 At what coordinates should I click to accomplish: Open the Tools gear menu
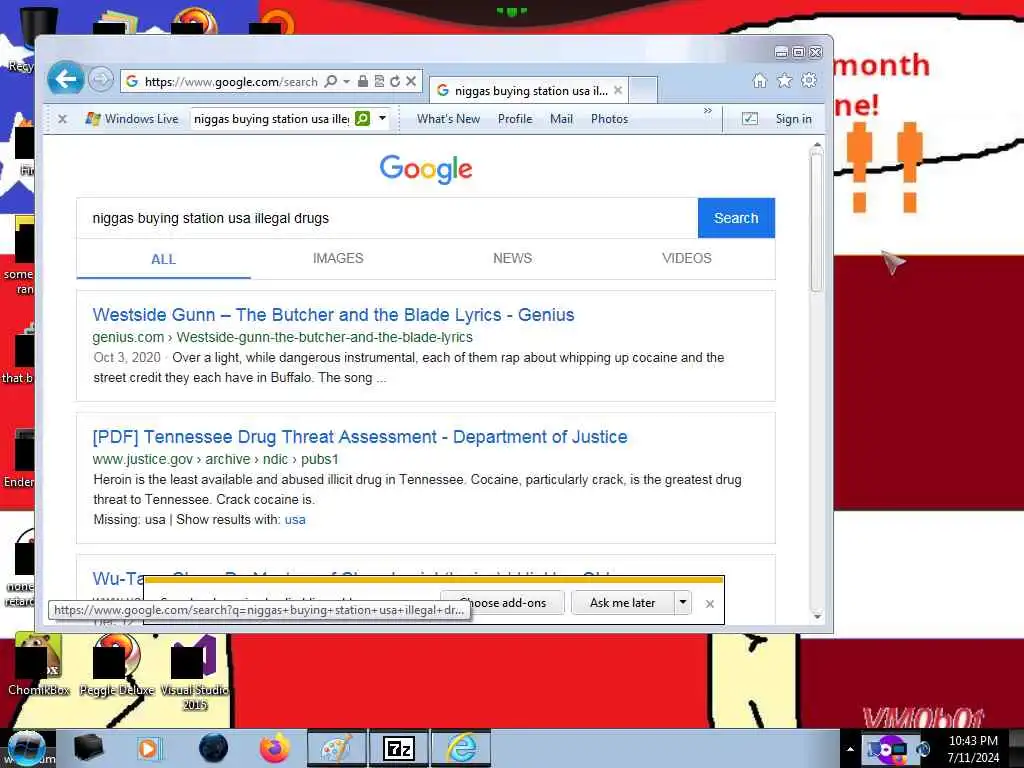click(x=809, y=80)
